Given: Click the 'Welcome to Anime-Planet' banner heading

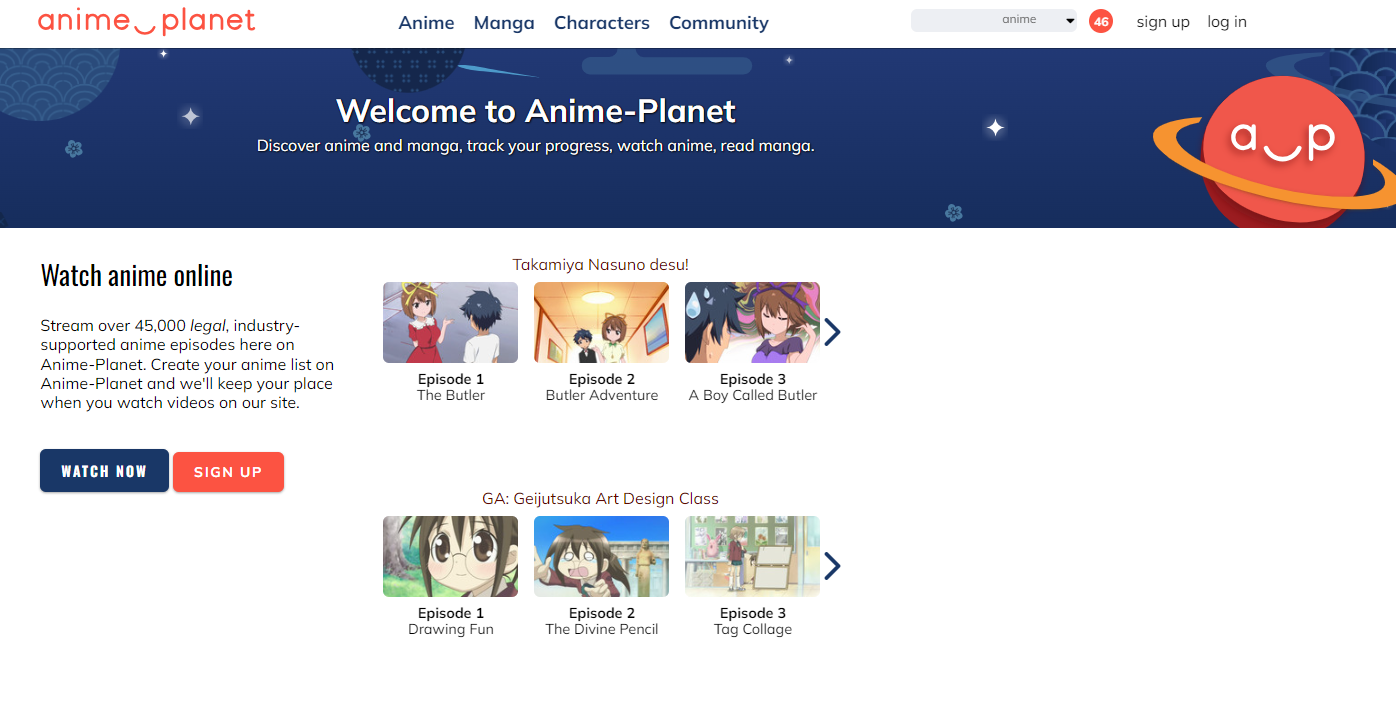Looking at the screenshot, I should (536, 110).
